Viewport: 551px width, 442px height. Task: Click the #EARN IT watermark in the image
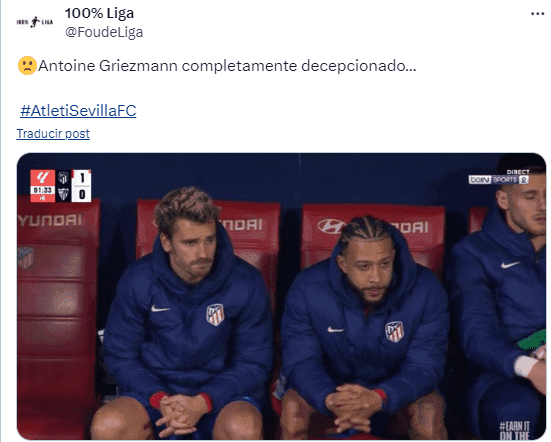[x=515, y=430]
